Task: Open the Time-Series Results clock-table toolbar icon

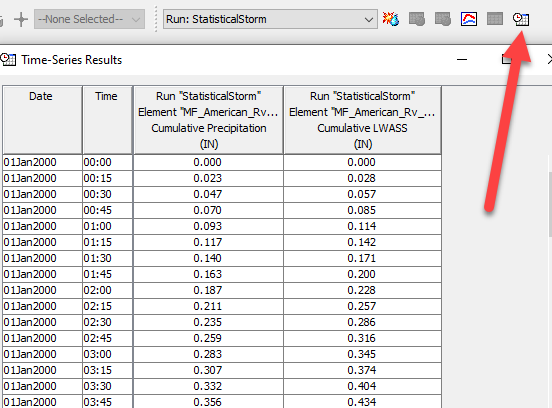Action: [x=521, y=19]
